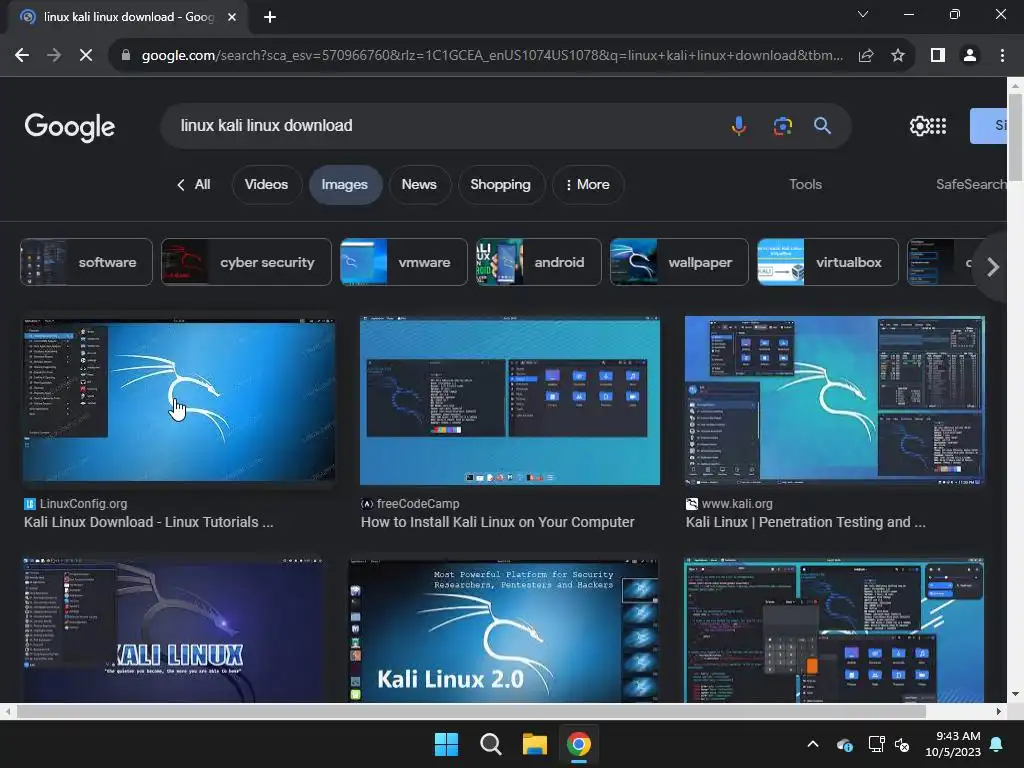Click the horizontal page scrollbar
Screen dimensions: 1024x768
470,711
